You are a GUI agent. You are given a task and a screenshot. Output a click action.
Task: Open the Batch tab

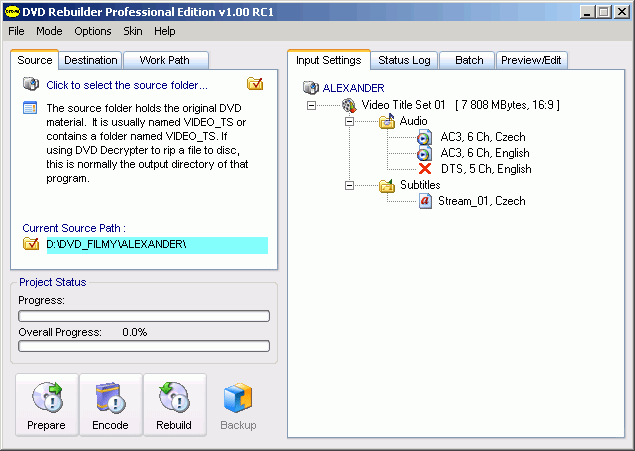tap(469, 60)
